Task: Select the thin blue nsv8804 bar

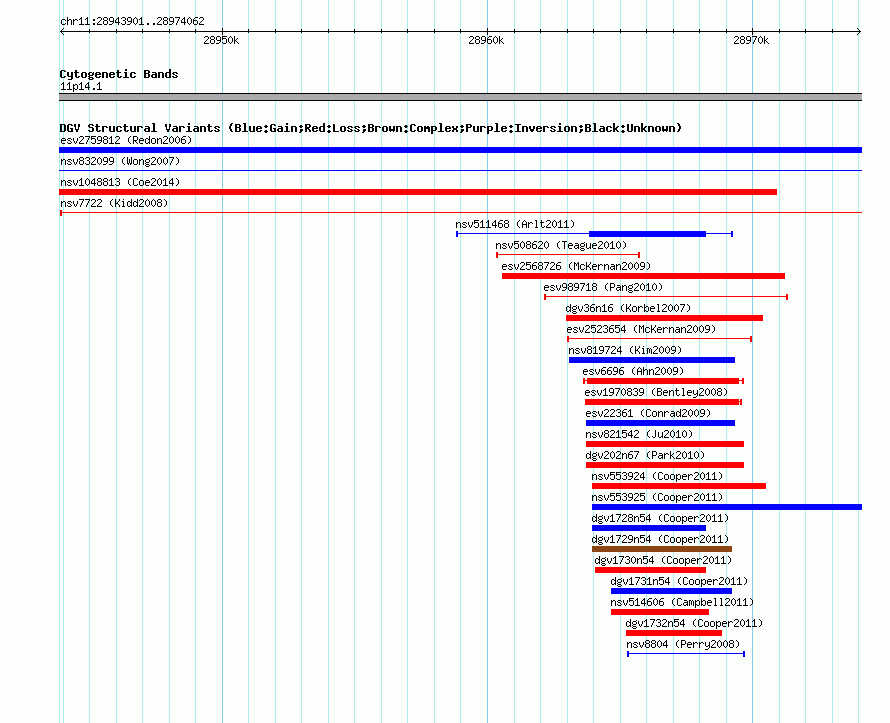Action: coord(686,654)
